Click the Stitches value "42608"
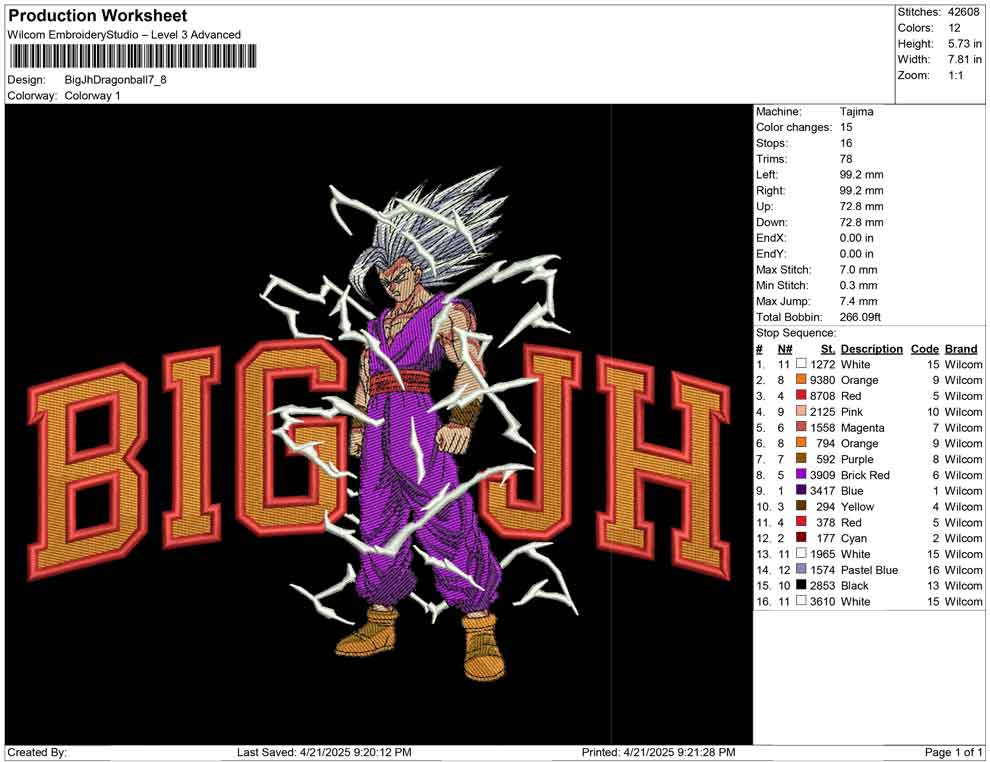 [963, 12]
